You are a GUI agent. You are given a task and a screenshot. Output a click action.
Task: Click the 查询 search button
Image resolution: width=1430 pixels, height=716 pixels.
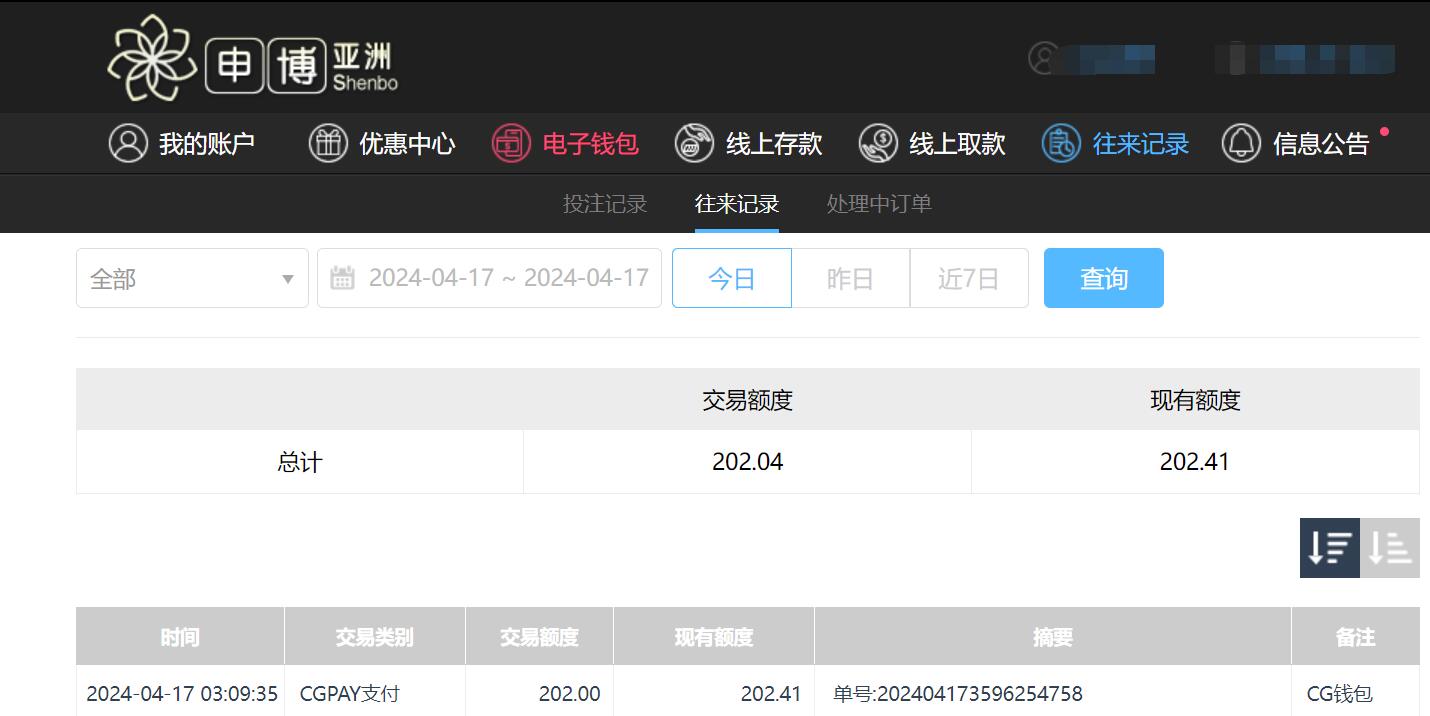coord(1104,278)
